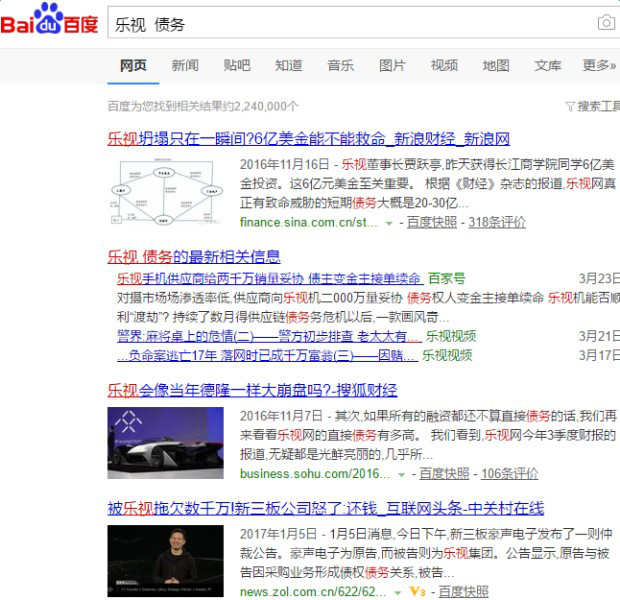The height and width of the screenshot is (600, 620).
Task: Open 乐视 债务的最新相关信息 heading link
Action: click(194, 257)
